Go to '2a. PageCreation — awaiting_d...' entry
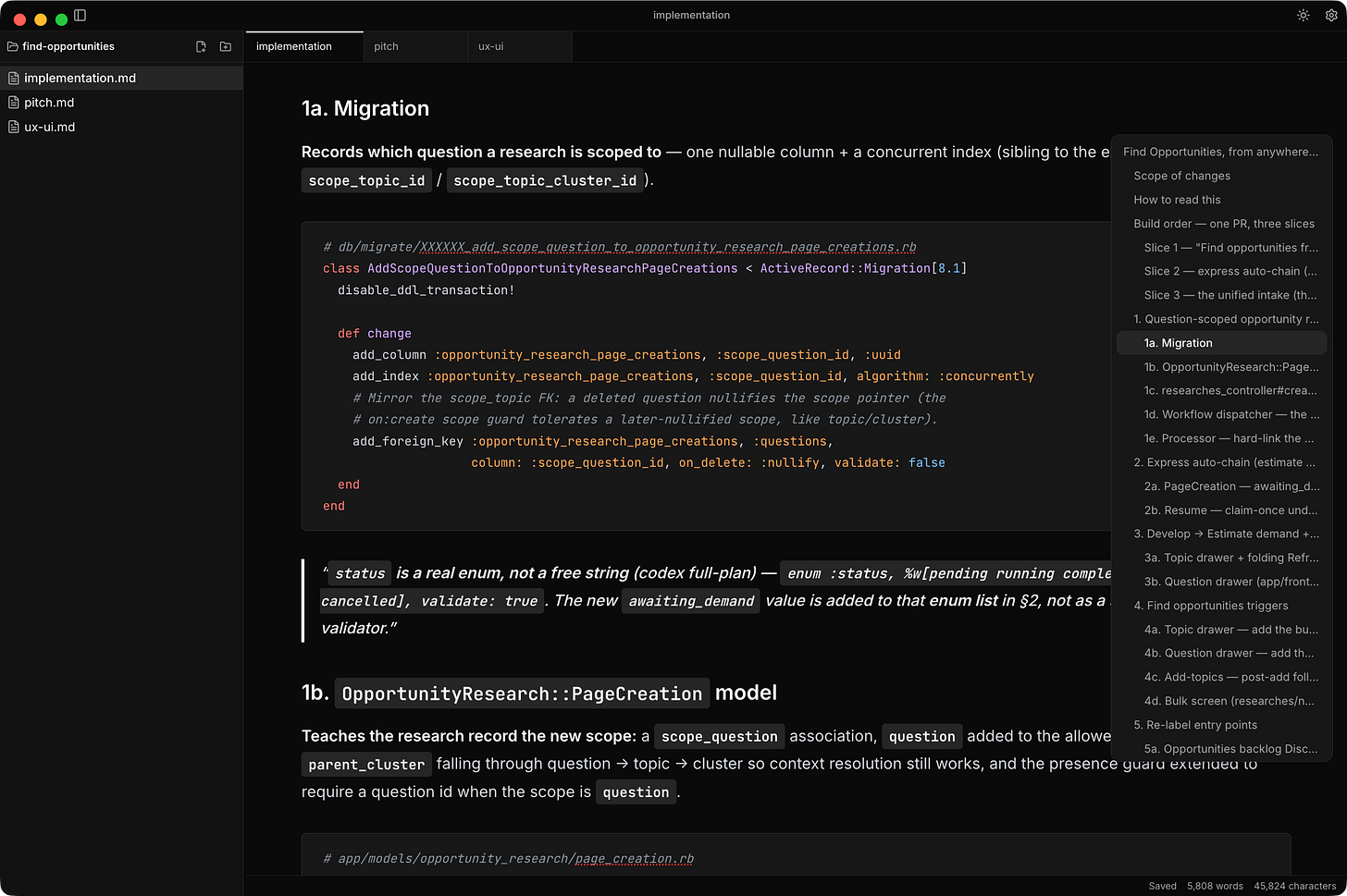This screenshot has height=896, width=1347. [x=1221, y=486]
